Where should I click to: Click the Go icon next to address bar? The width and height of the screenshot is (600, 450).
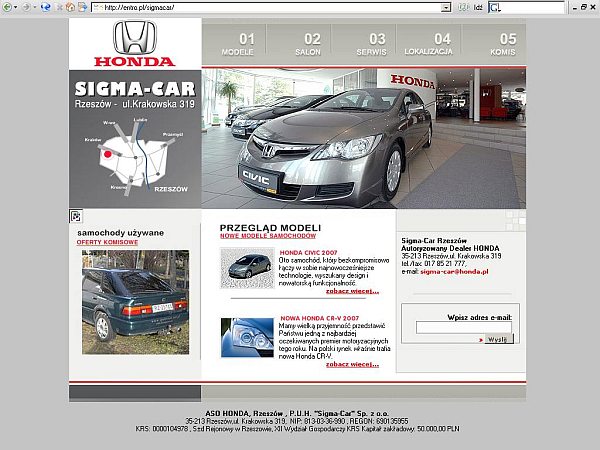[x=463, y=7]
